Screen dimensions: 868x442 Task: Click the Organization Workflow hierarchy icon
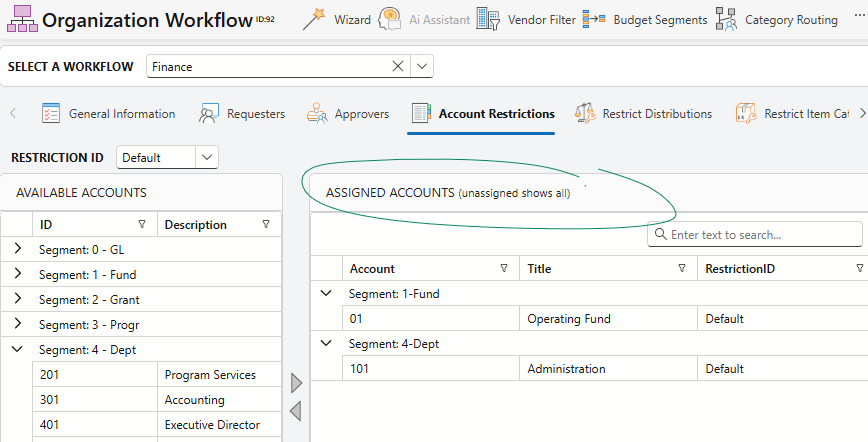[x=22, y=19]
